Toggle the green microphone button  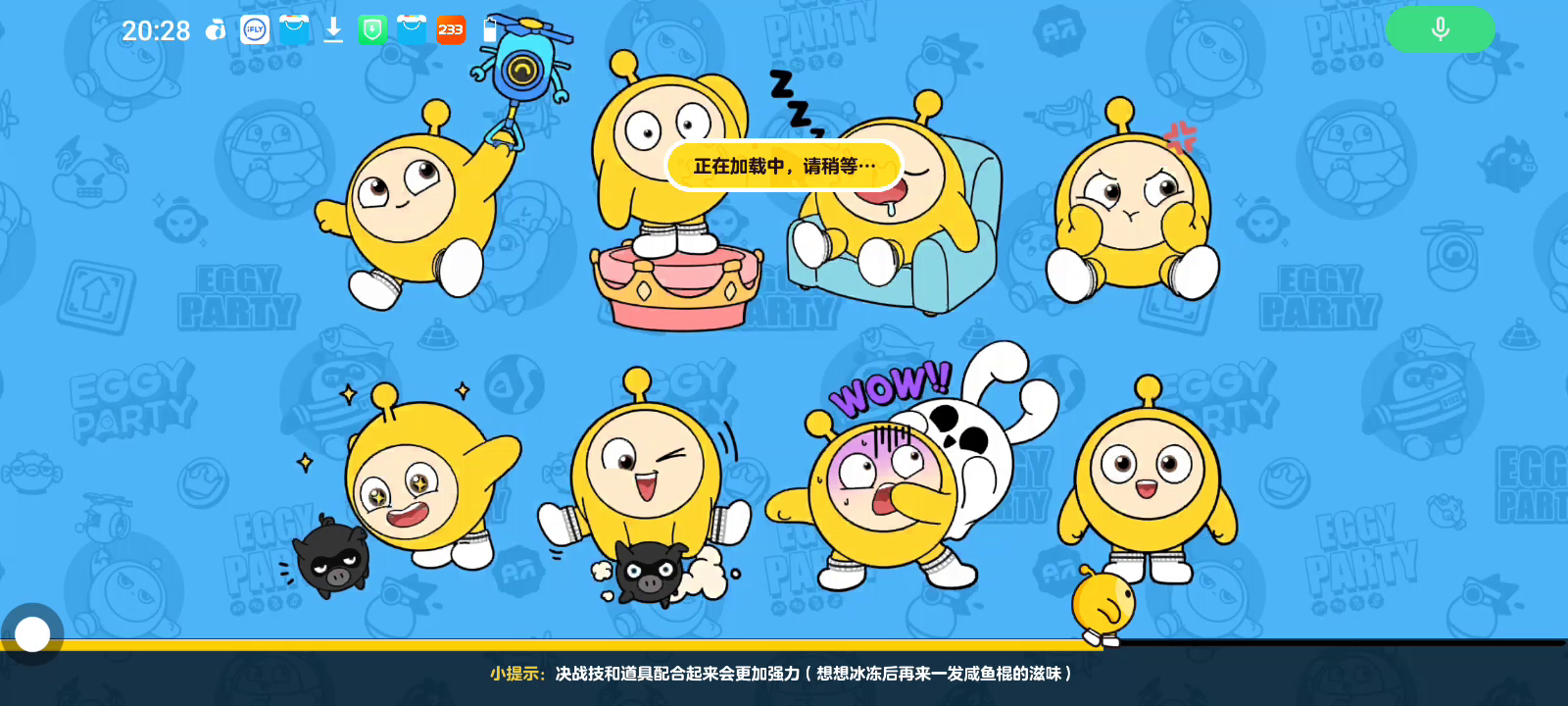click(1440, 29)
